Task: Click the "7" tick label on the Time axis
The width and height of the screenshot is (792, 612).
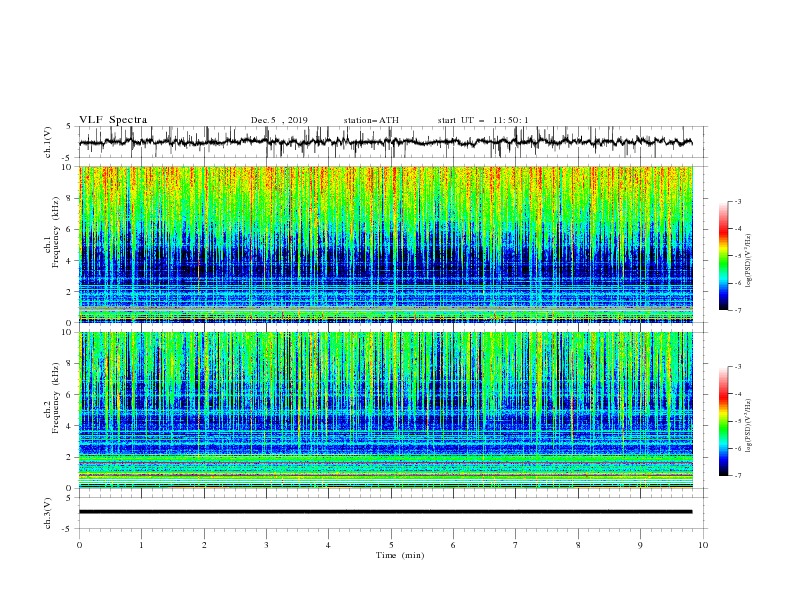Action: tap(516, 545)
